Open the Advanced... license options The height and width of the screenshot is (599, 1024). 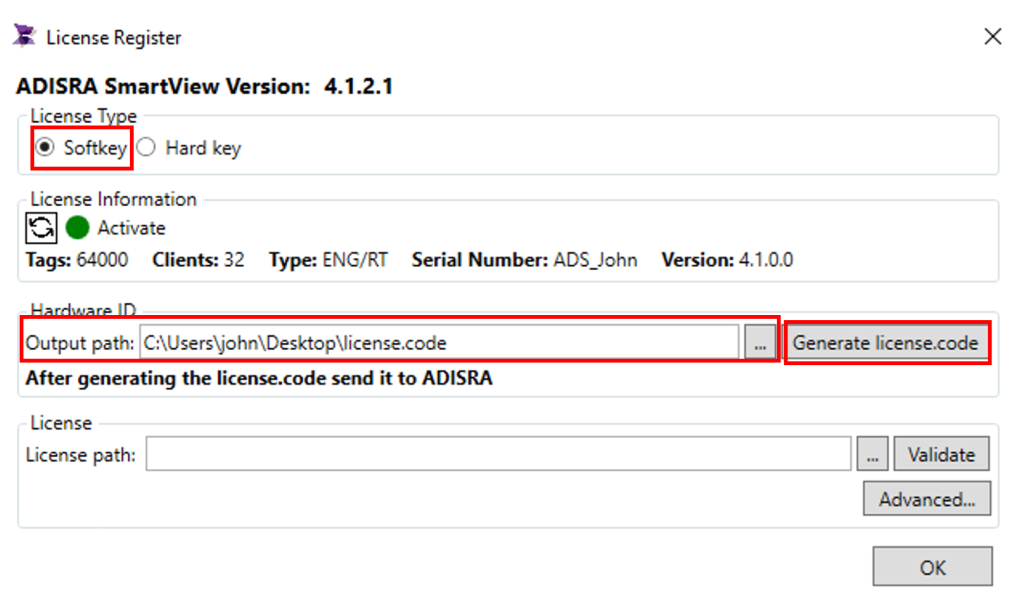927,499
